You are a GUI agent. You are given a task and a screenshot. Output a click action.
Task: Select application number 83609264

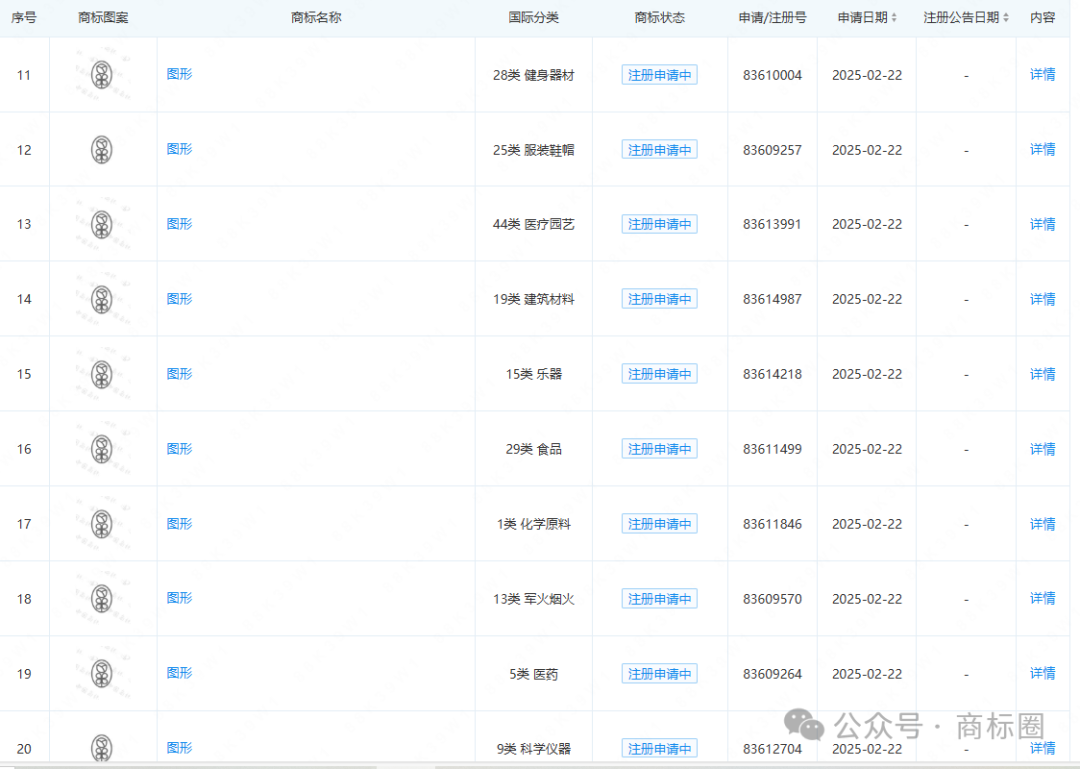[772, 674]
